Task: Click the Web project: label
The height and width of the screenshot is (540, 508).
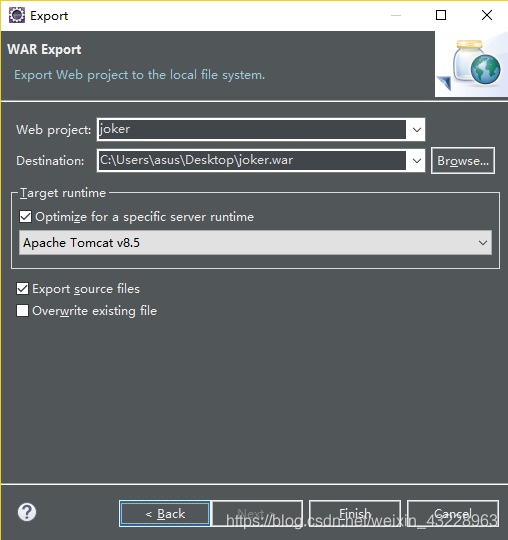Action: click(x=54, y=130)
